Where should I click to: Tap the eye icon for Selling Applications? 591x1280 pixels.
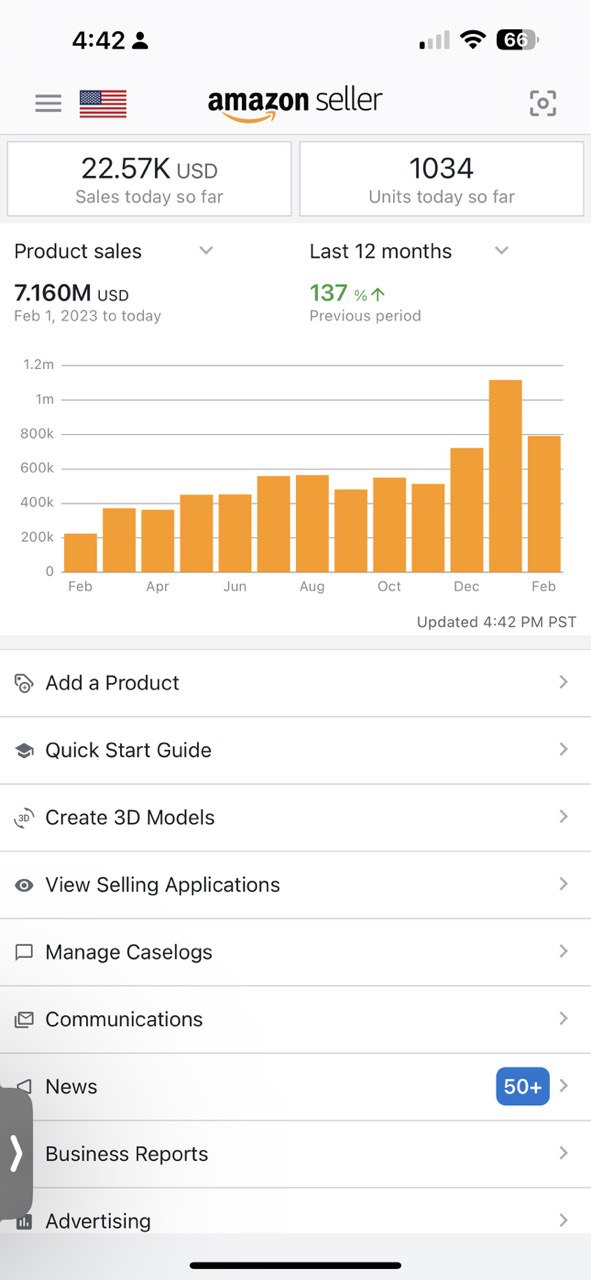(24, 885)
